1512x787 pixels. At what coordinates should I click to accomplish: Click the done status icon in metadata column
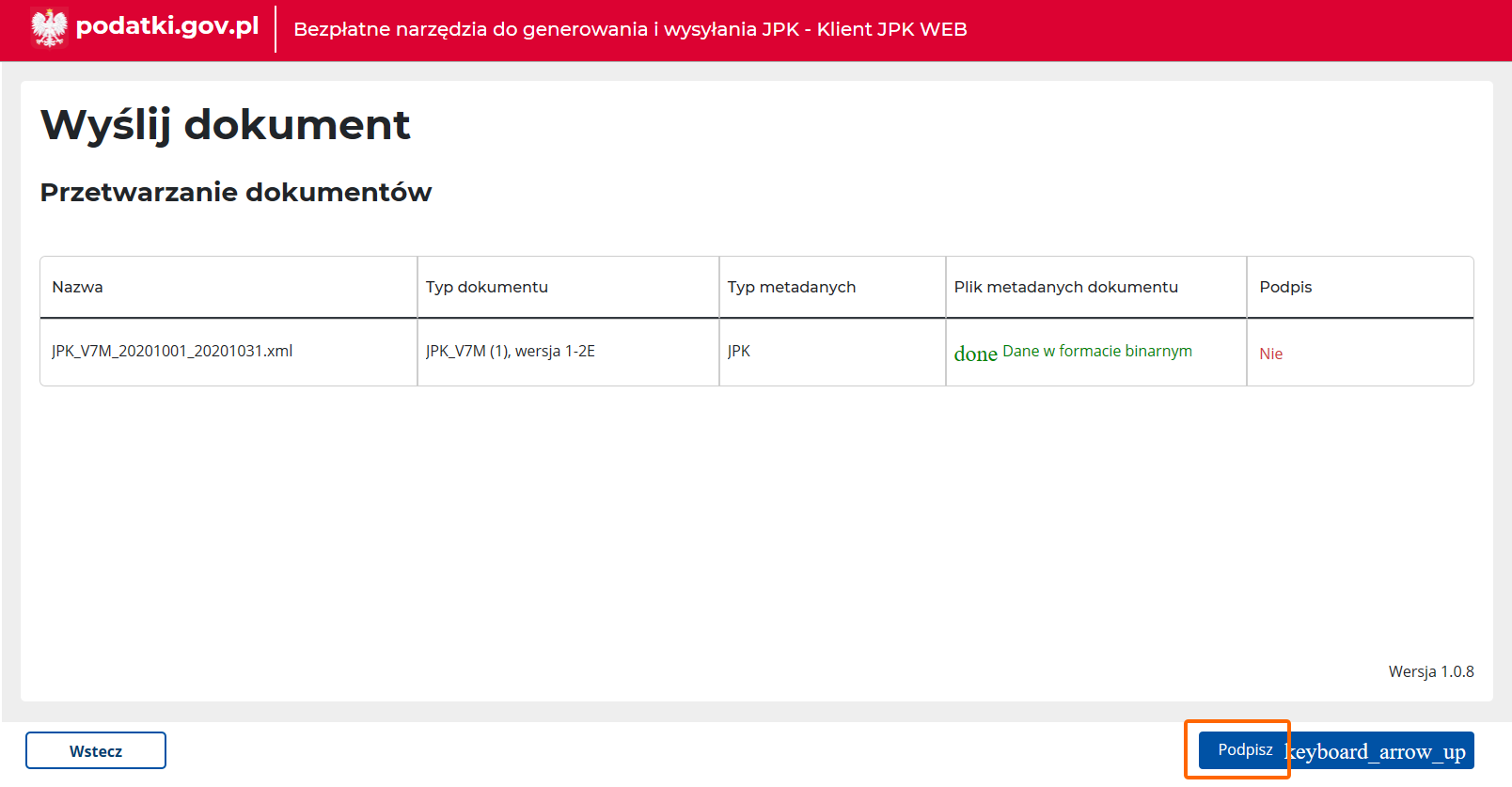(x=975, y=354)
